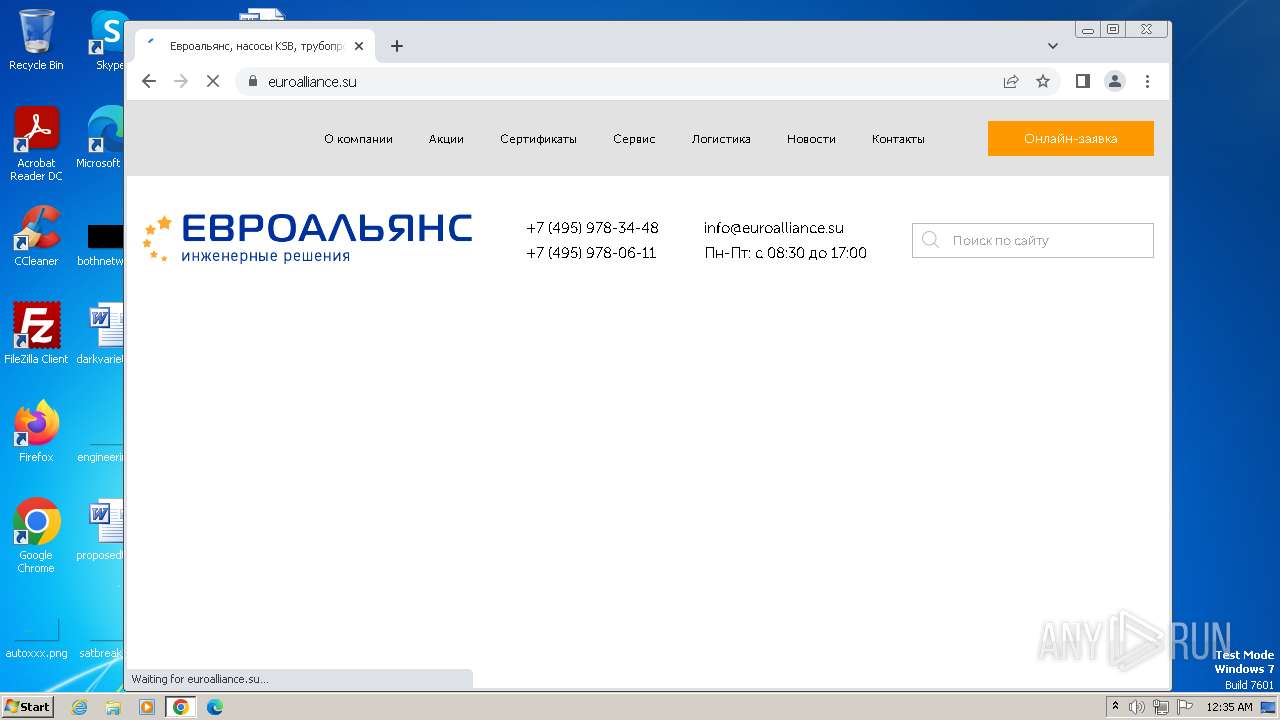Viewport: 1280px width, 720px height.
Task: Open the Chrome profile avatar
Action: pyautogui.click(x=1115, y=81)
